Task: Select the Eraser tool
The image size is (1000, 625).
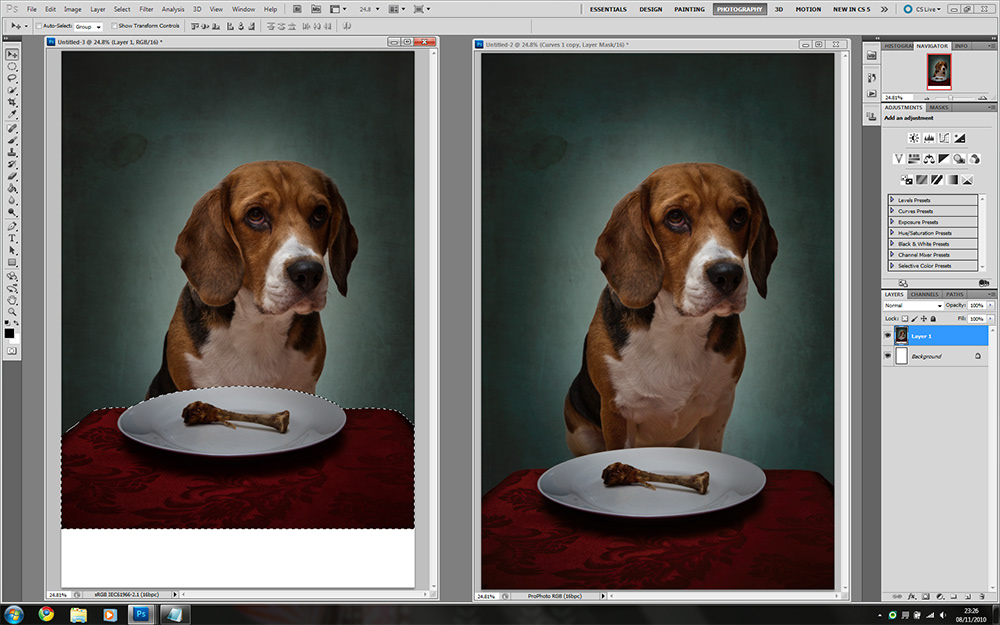Action: pos(11,176)
